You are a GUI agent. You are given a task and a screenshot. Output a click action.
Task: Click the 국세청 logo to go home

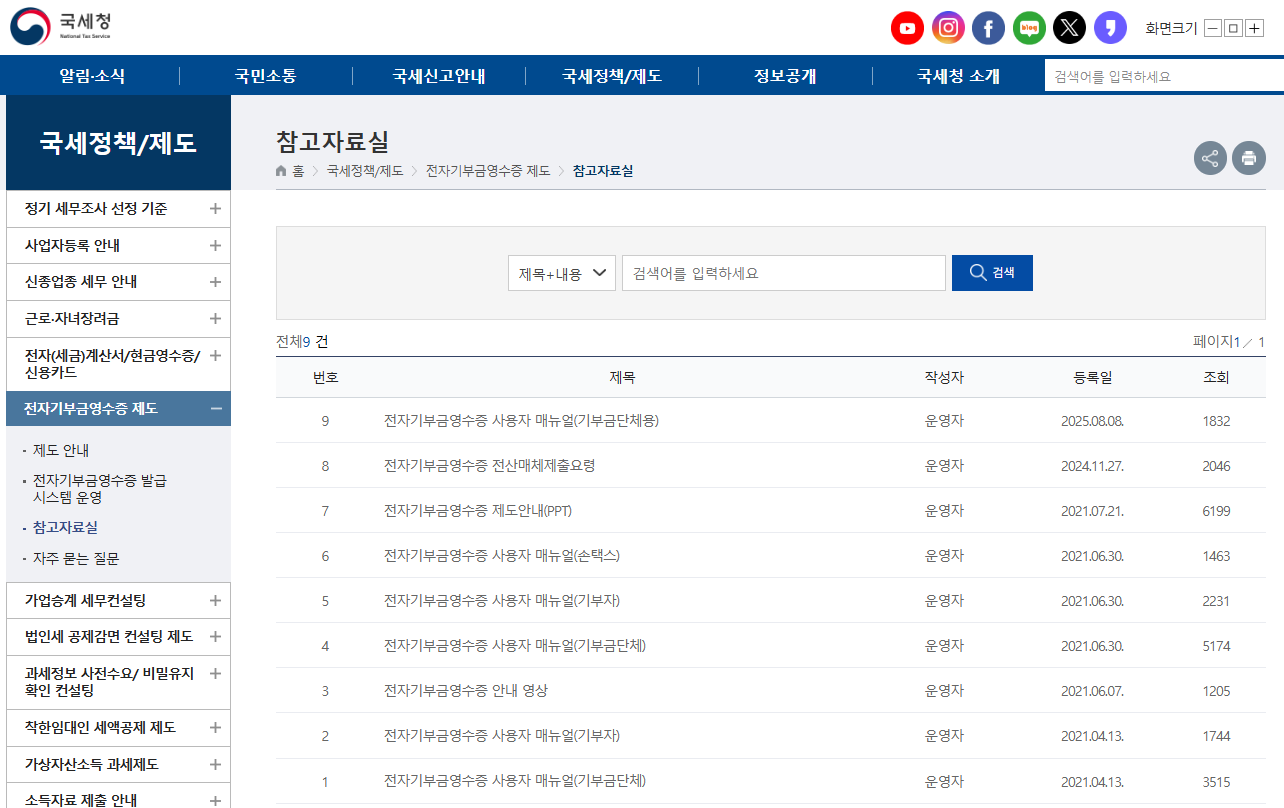click(x=61, y=27)
